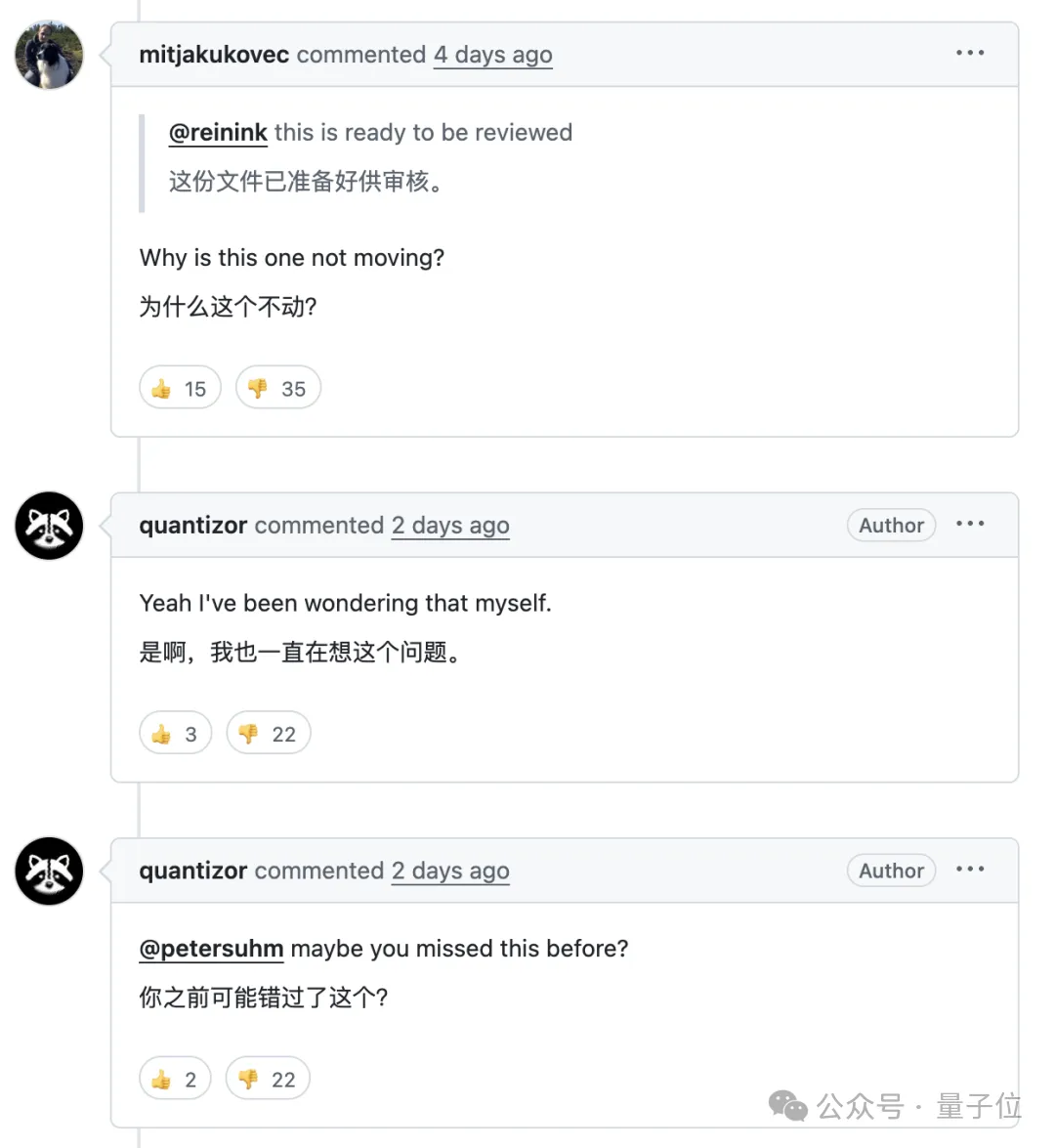Click the first quantizor raccoon avatar
Image resolution: width=1055 pixels, height=1148 pixels.
click(49, 526)
